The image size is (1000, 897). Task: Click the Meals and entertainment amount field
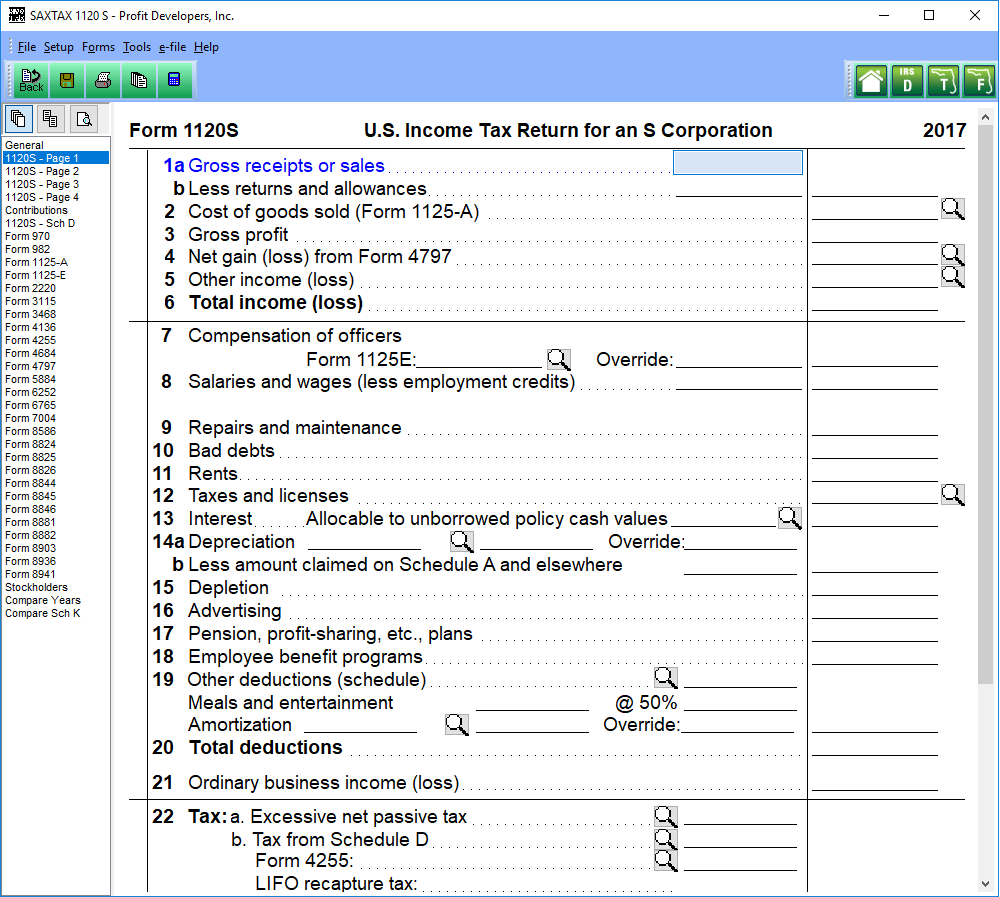coord(533,702)
